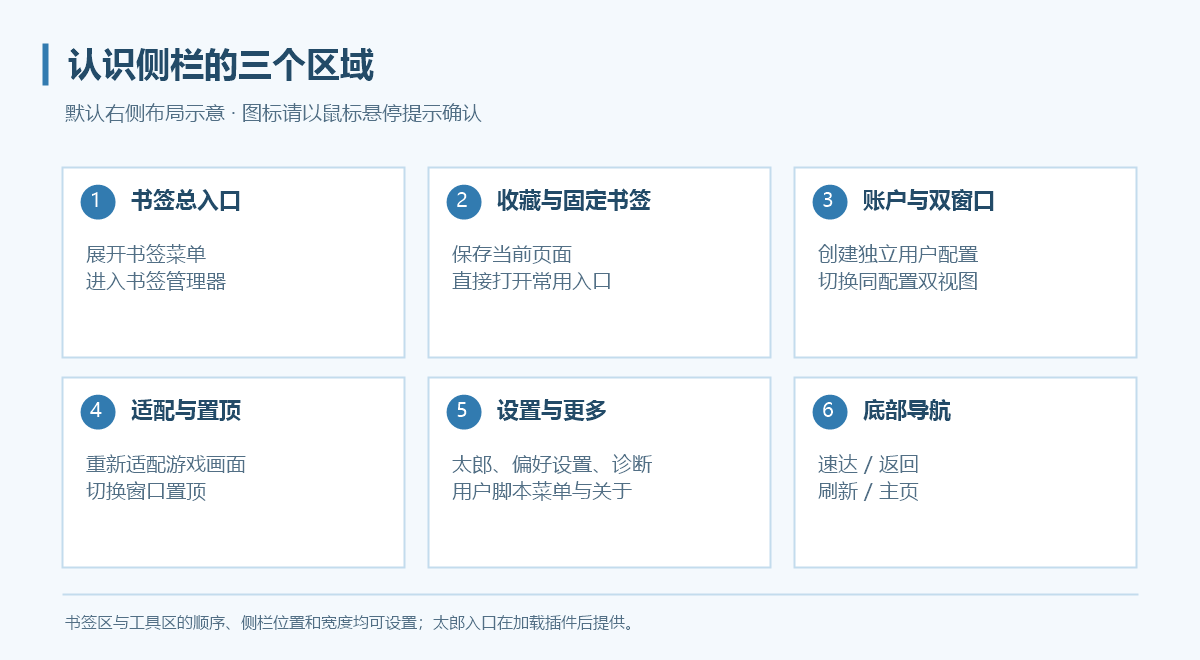Select the heading 设置与更多
This screenshot has height=660, width=1200.
click(552, 411)
